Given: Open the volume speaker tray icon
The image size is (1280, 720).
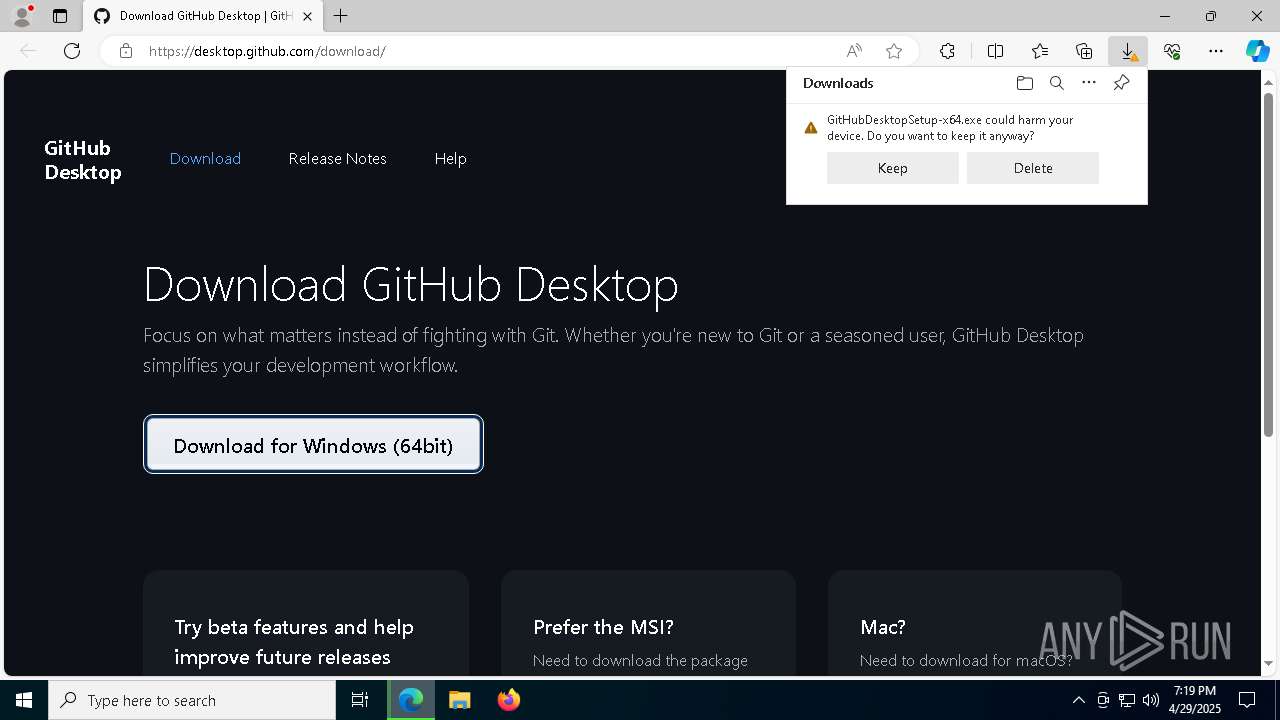Looking at the screenshot, I should pyautogui.click(x=1151, y=700).
